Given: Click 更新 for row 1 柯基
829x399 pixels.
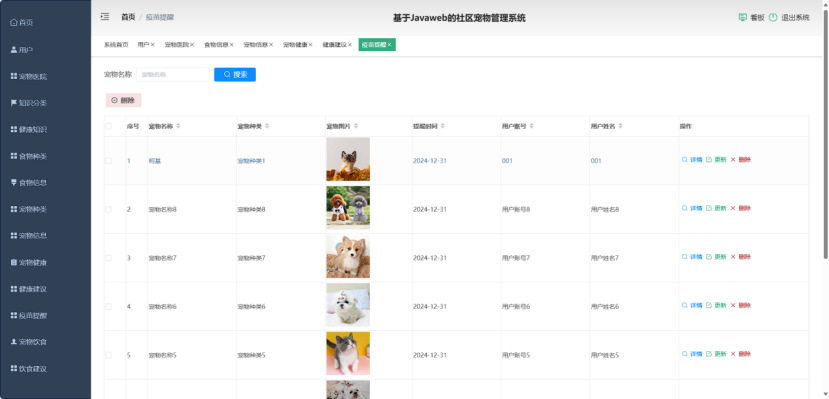Looking at the screenshot, I should pyautogui.click(x=716, y=160).
